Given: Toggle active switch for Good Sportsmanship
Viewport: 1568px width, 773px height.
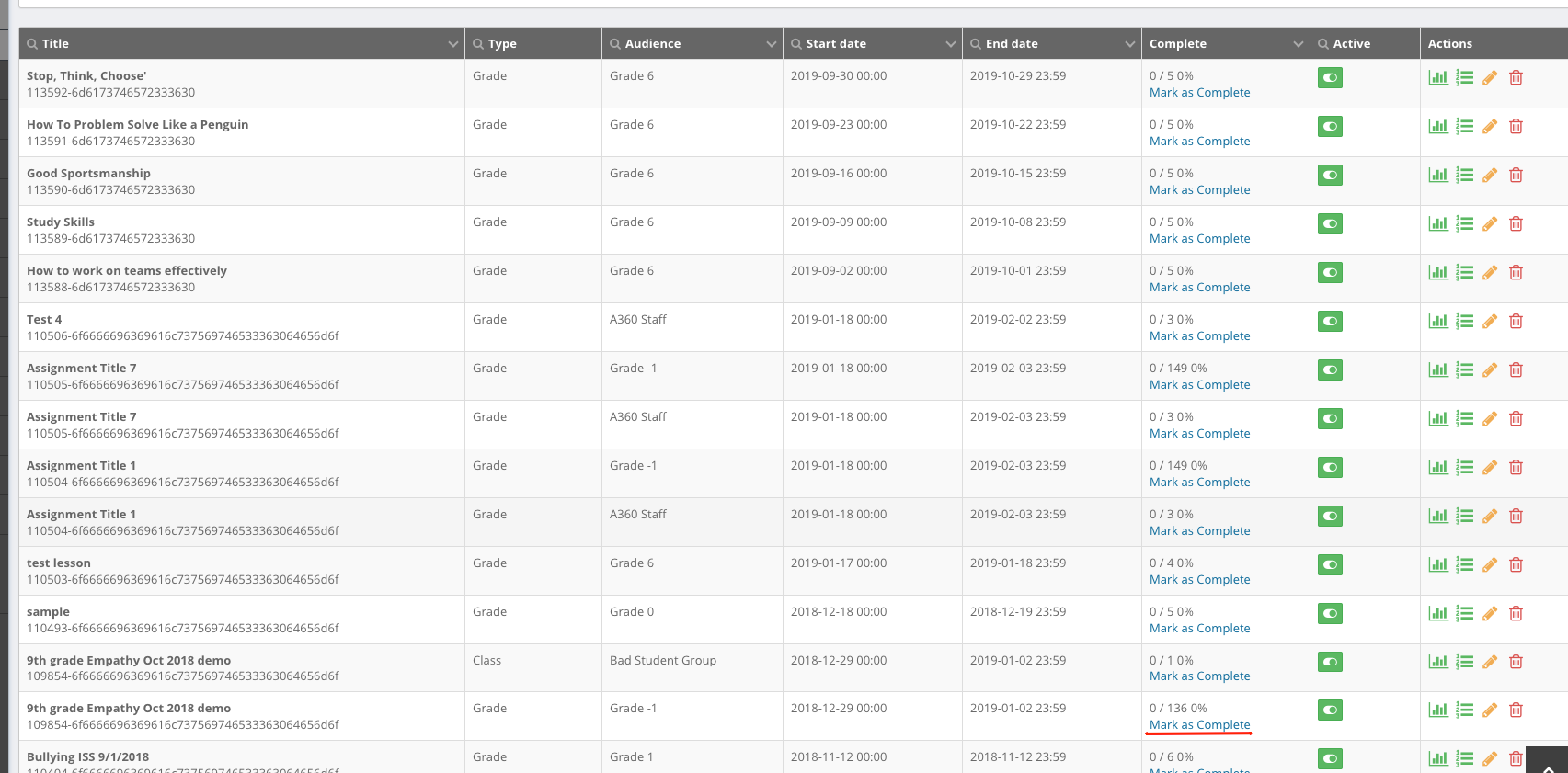Looking at the screenshot, I should [1330, 176].
